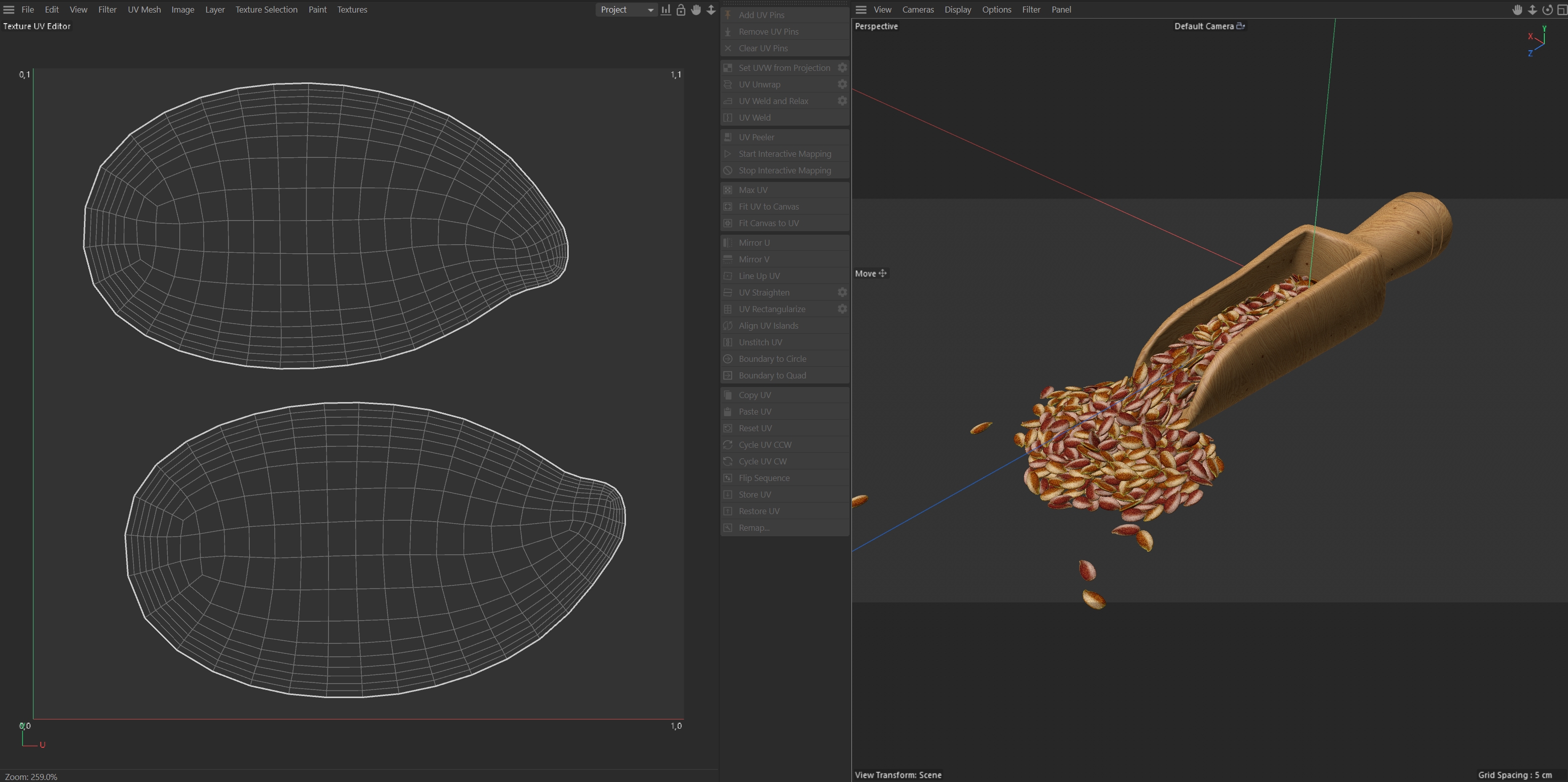Click the viewport layout toggle icon

(x=1561, y=10)
